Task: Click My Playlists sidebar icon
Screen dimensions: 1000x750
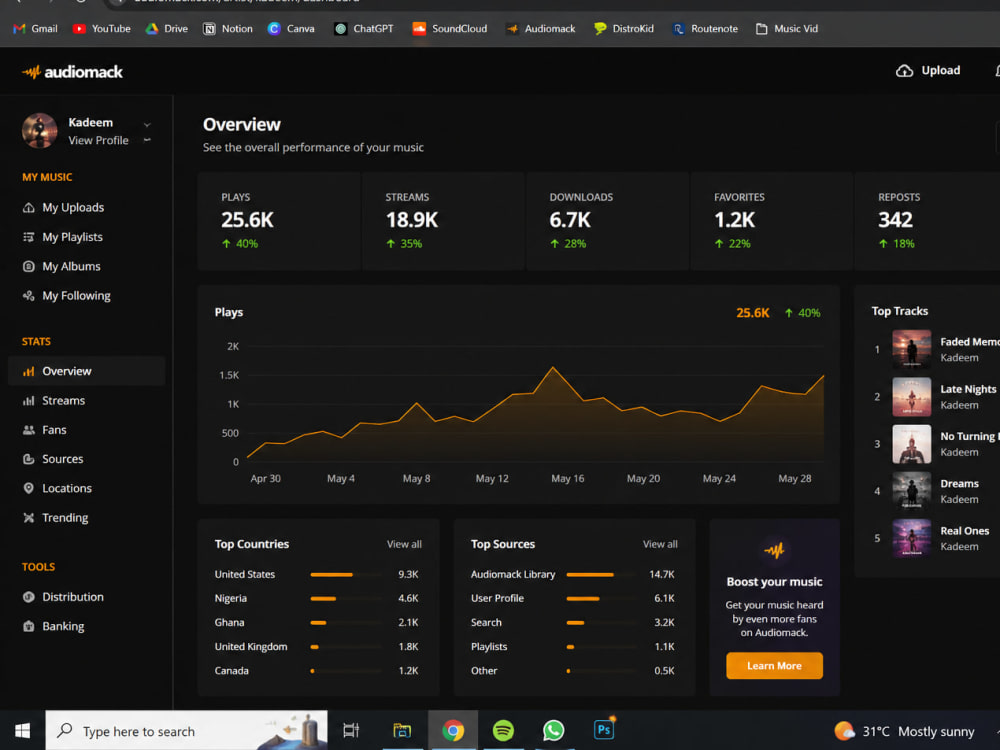Action: point(29,237)
